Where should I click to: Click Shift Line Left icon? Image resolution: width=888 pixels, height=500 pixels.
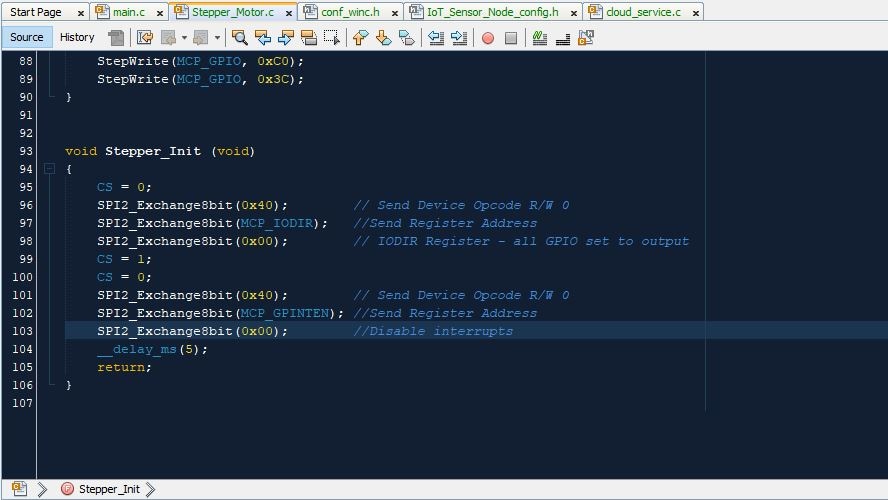click(436, 38)
